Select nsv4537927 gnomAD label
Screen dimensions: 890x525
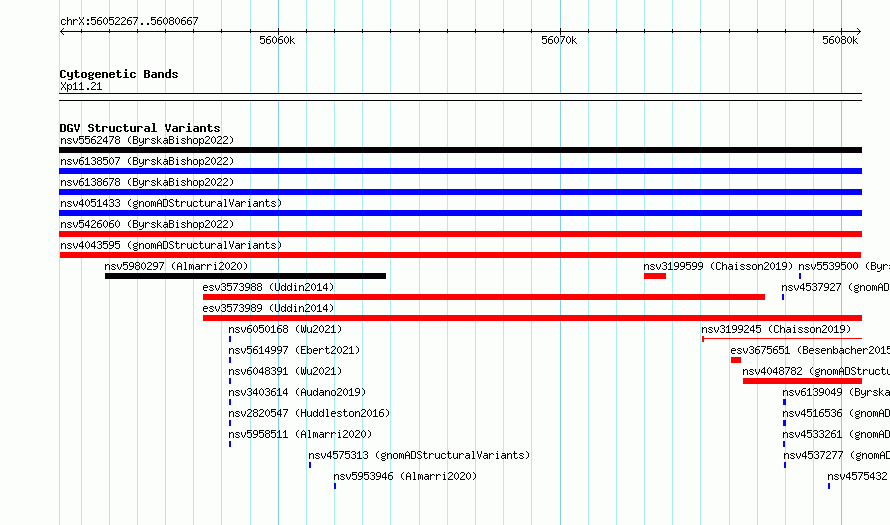tap(836, 287)
